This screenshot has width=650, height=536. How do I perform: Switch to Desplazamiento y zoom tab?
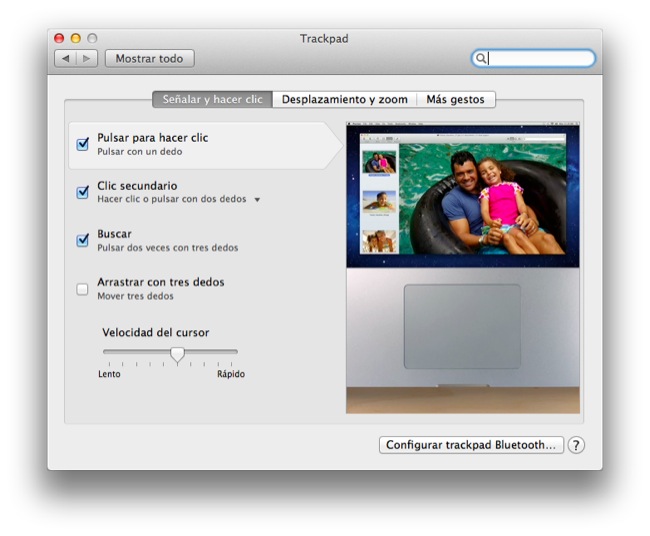[344, 100]
